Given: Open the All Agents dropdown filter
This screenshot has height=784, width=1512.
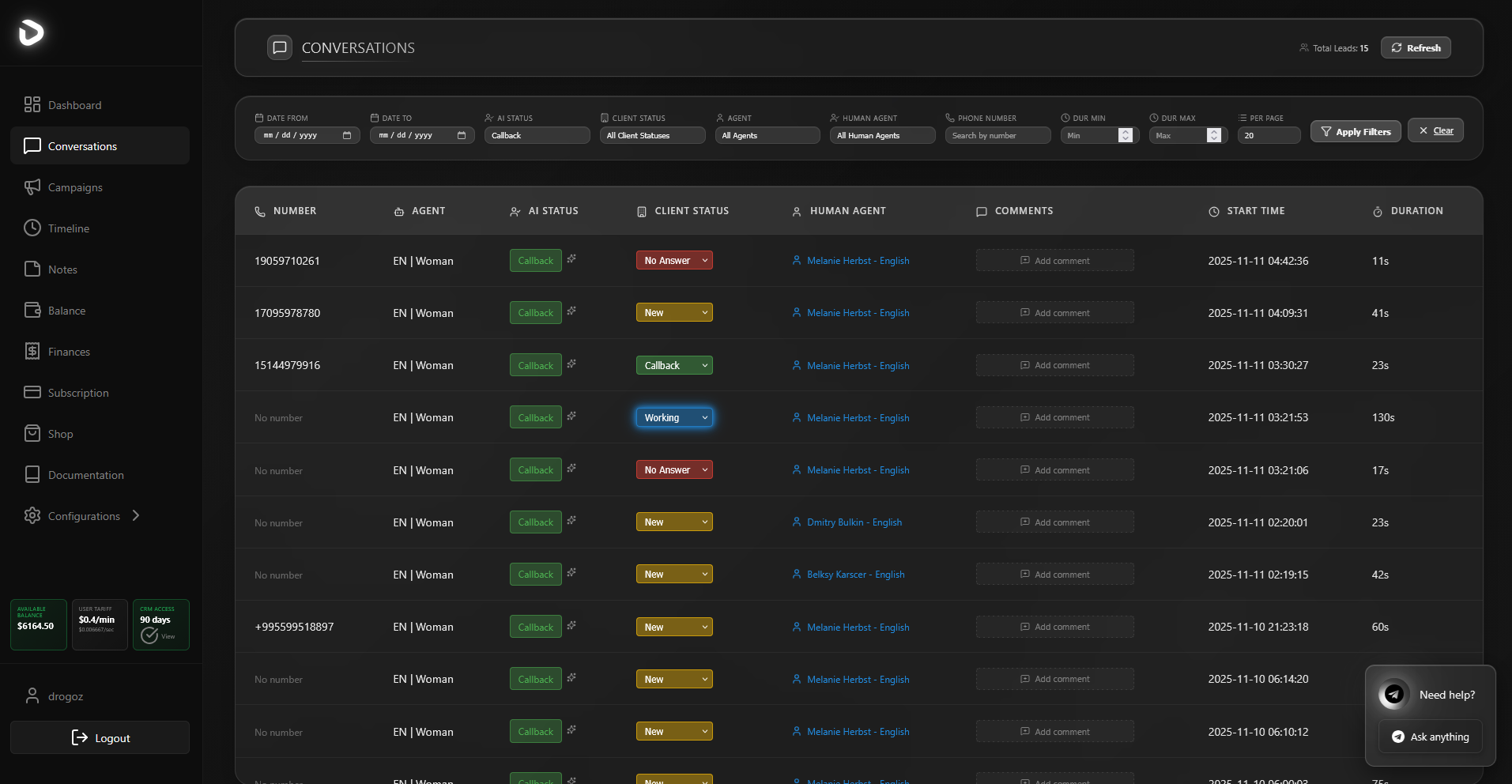Looking at the screenshot, I should click(766, 135).
